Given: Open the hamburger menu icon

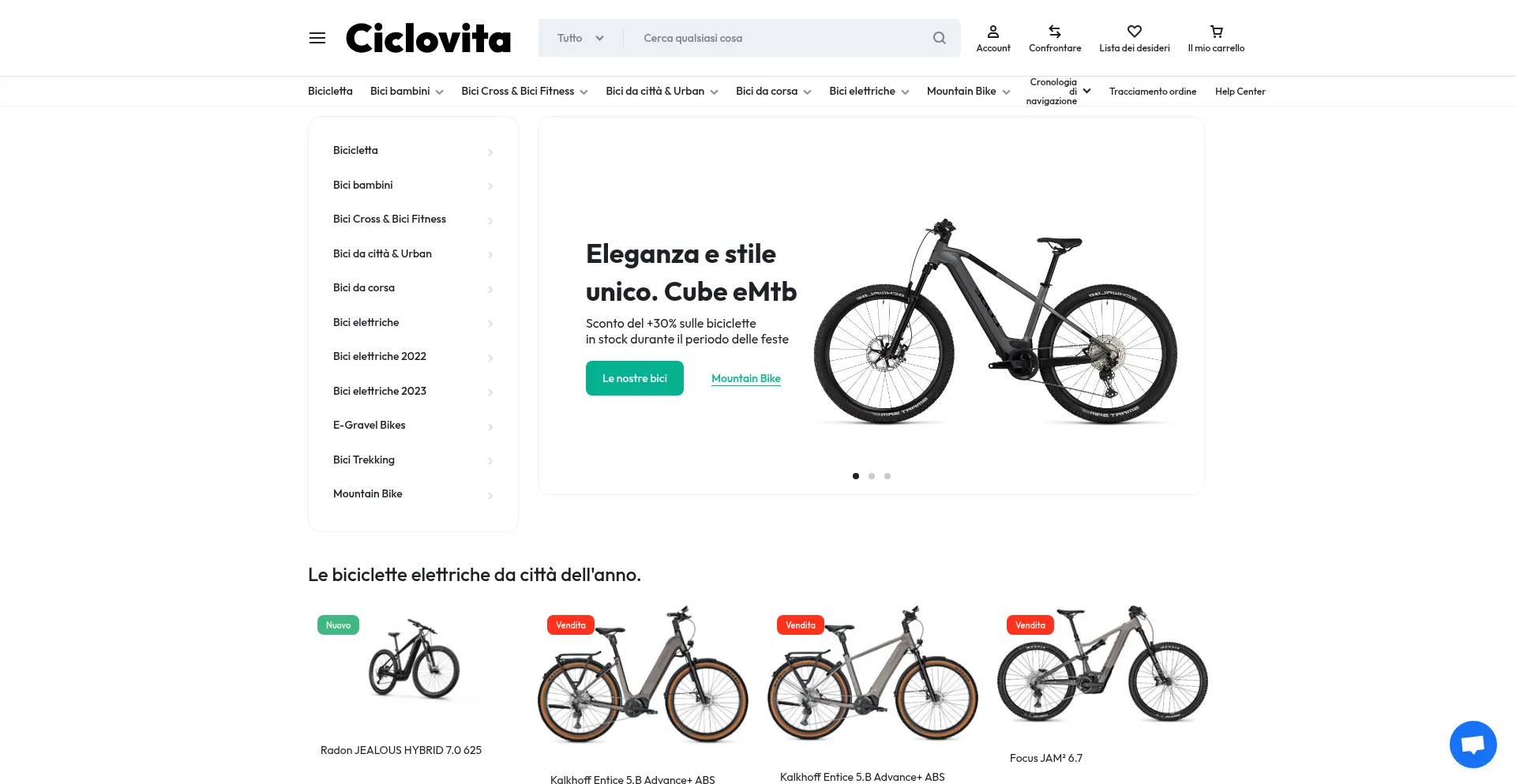Looking at the screenshot, I should pyautogui.click(x=317, y=38).
